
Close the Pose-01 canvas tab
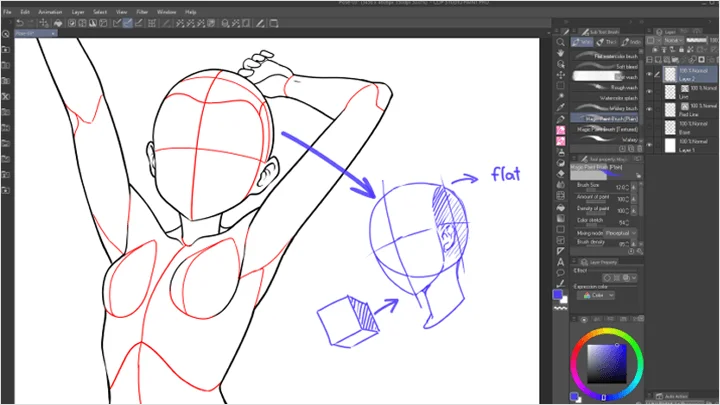click(x=53, y=34)
